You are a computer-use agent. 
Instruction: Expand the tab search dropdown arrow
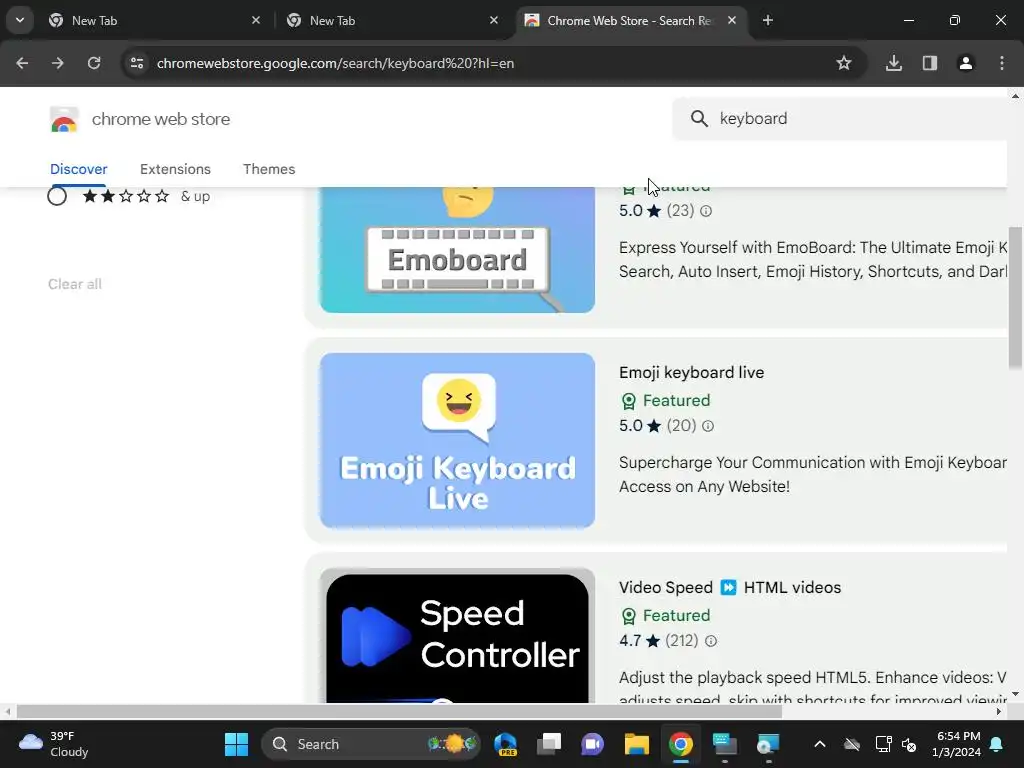(20, 20)
